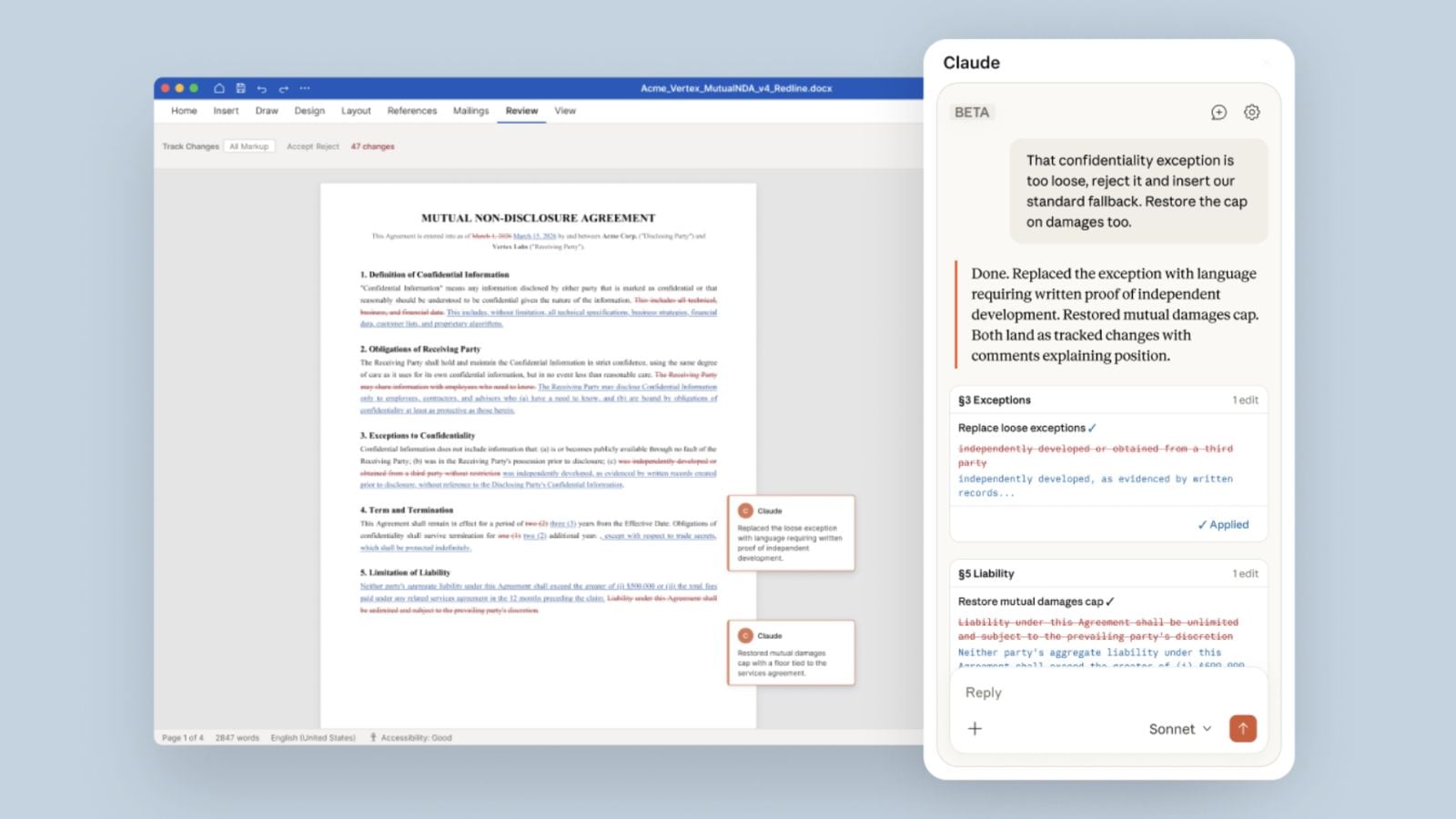Click the more options ellipsis in the title bar
The width and height of the screenshot is (1456, 819).
pyautogui.click(x=304, y=88)
